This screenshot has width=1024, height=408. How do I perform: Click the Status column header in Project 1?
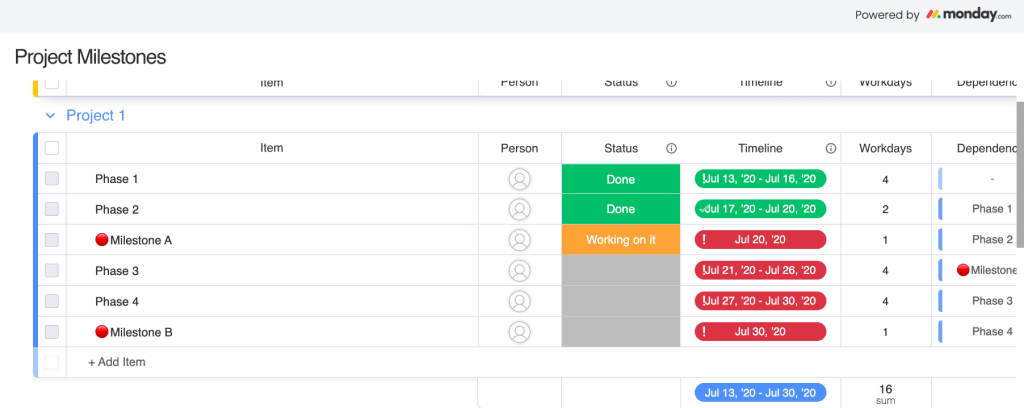[x=620, y=148]
